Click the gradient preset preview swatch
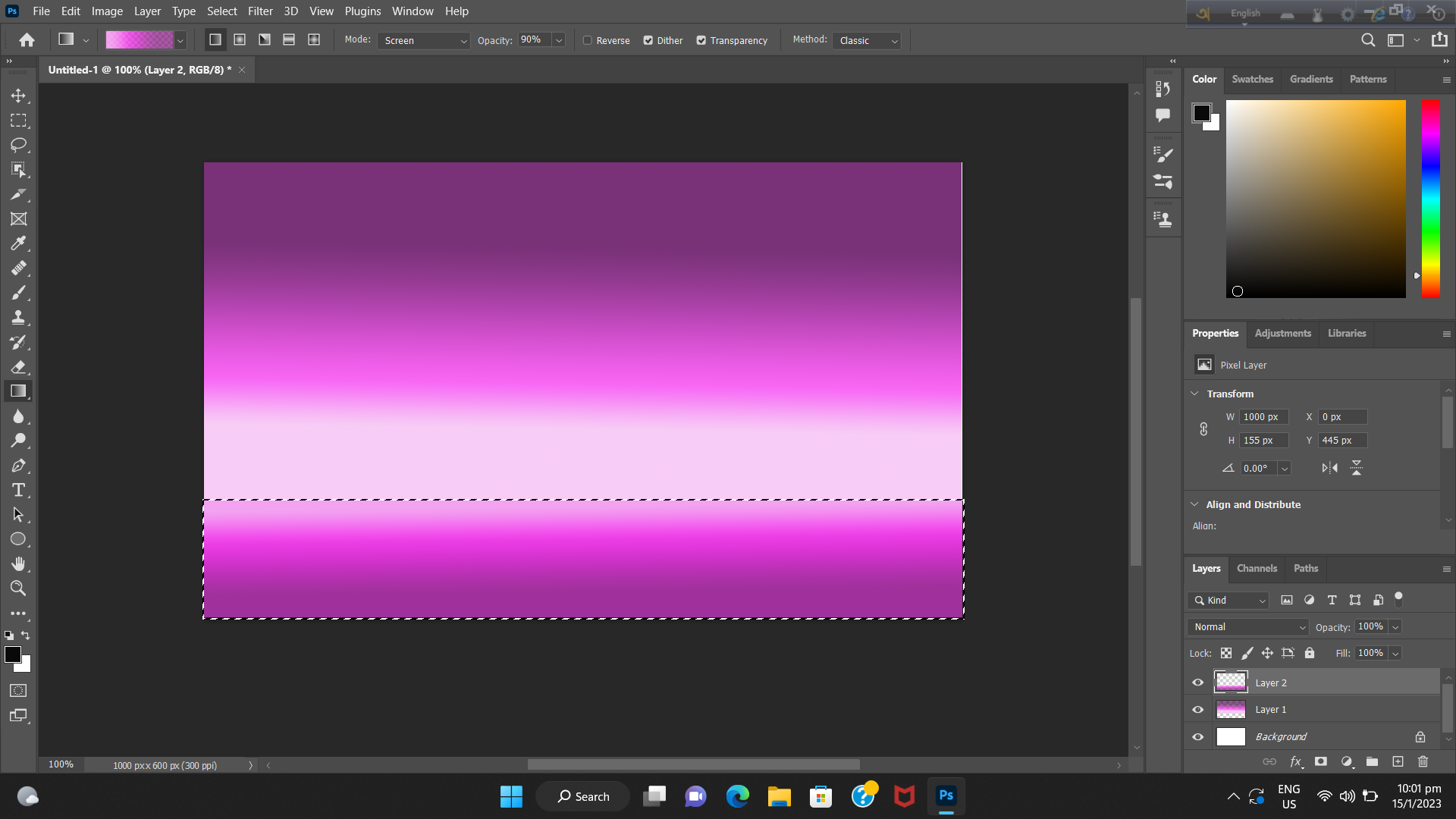 click(x=140, y=39)
